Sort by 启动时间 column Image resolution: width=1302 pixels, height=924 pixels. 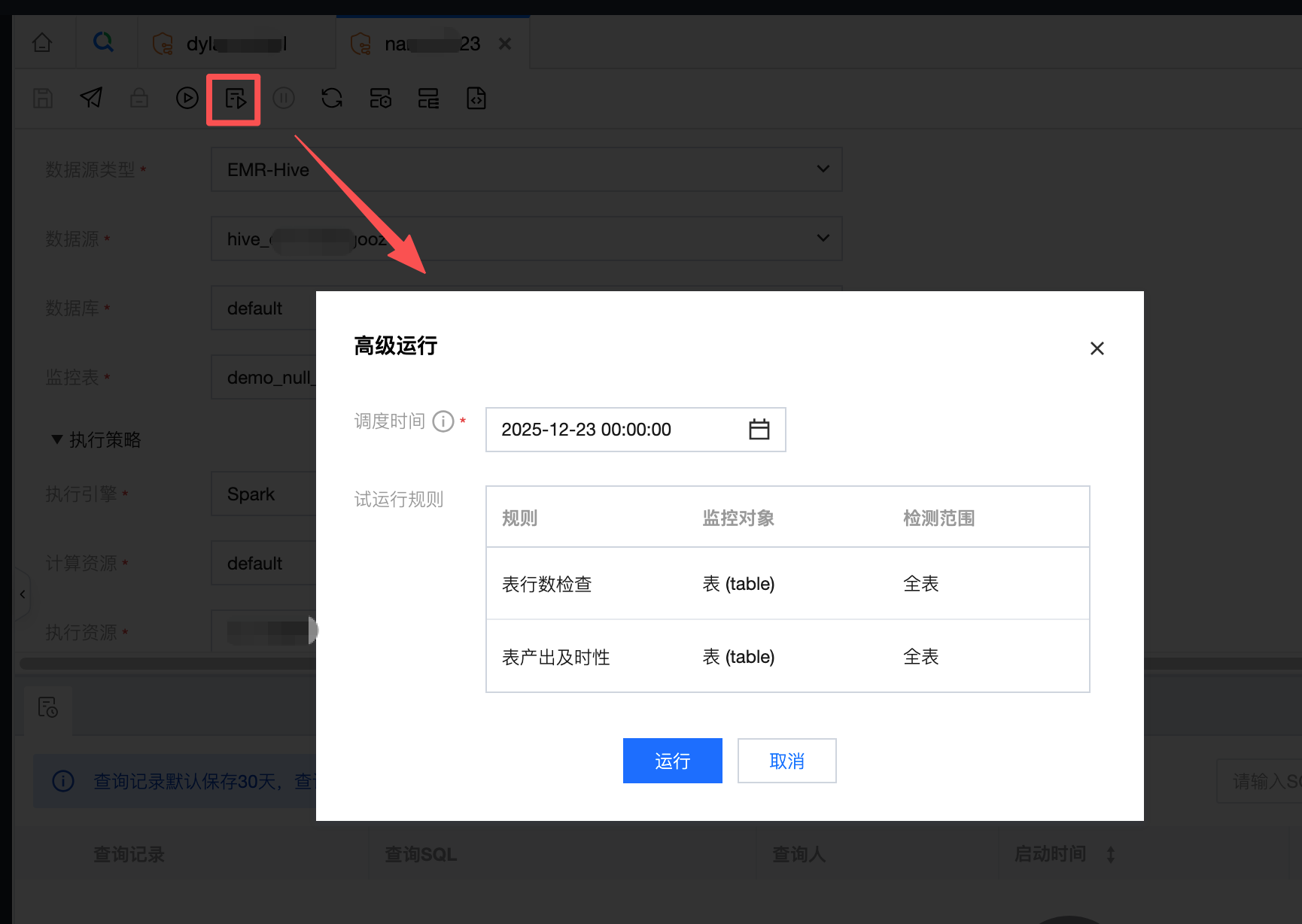[1111, 854]
